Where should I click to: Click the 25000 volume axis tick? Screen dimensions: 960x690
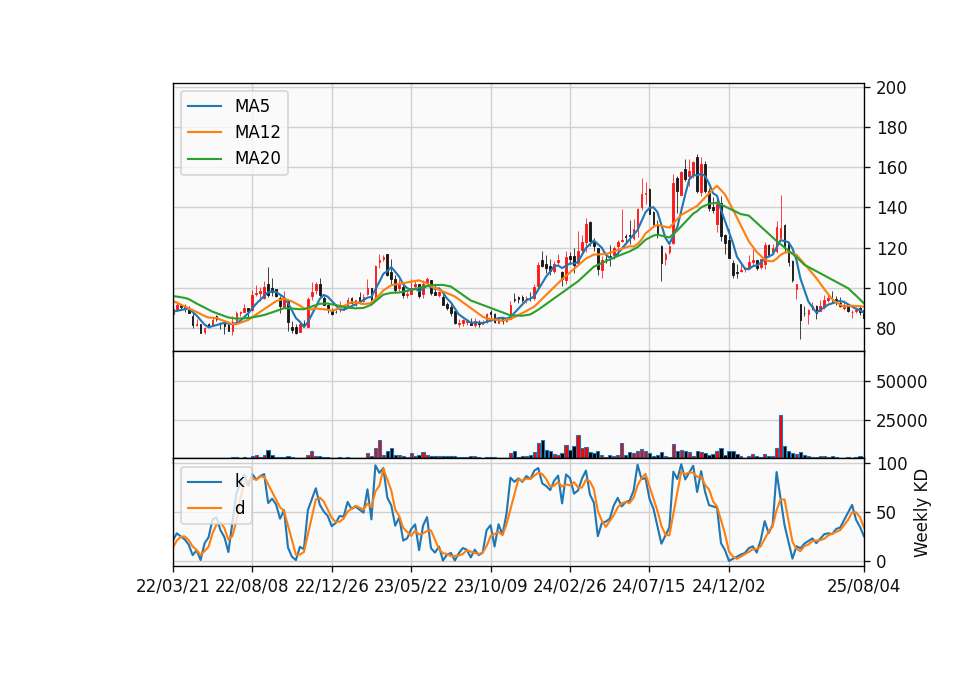click(x=901, y=421)
